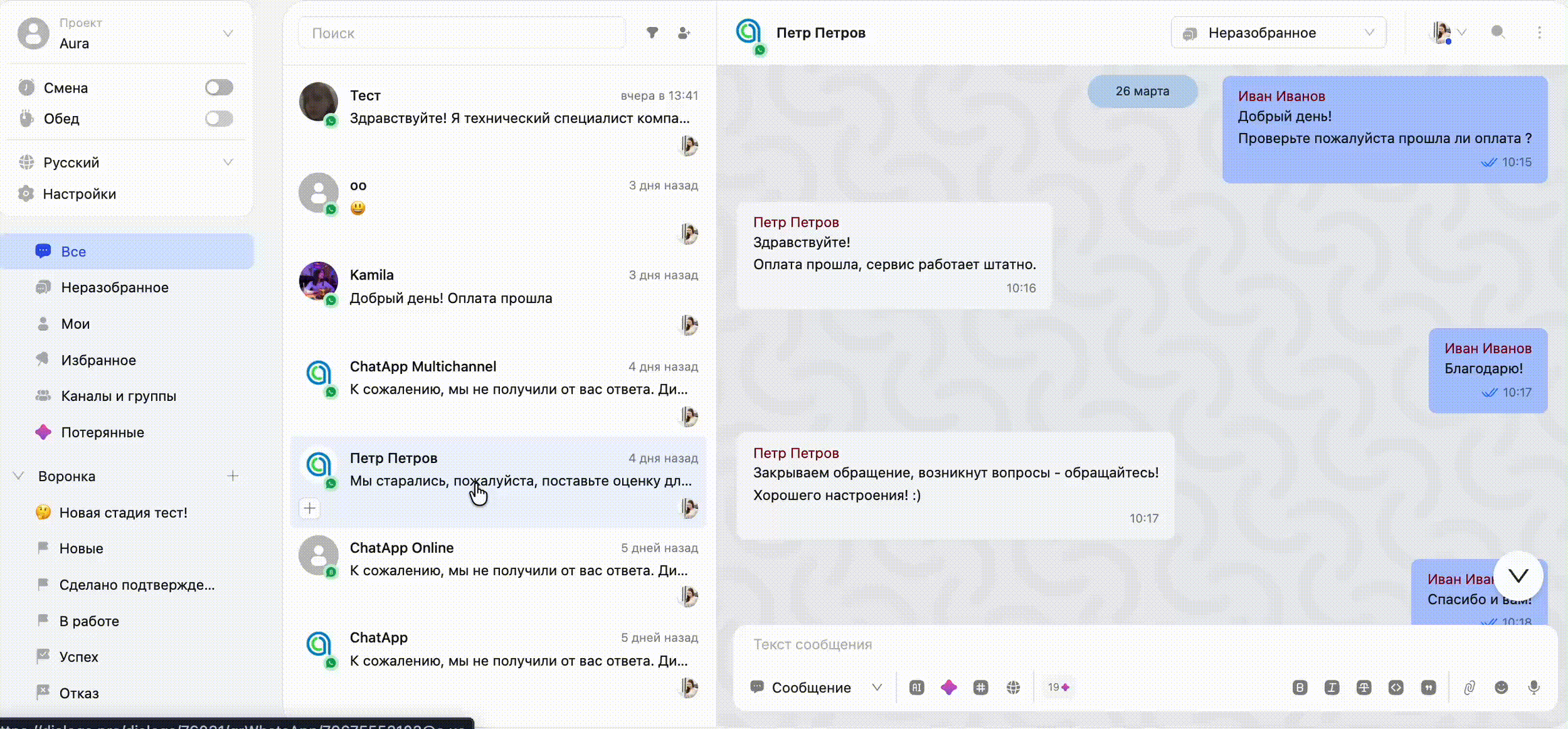Viewport: 1568px width, 729px height.
Task: Open the Потерянные chats folder
Action: tap(103, 432)
